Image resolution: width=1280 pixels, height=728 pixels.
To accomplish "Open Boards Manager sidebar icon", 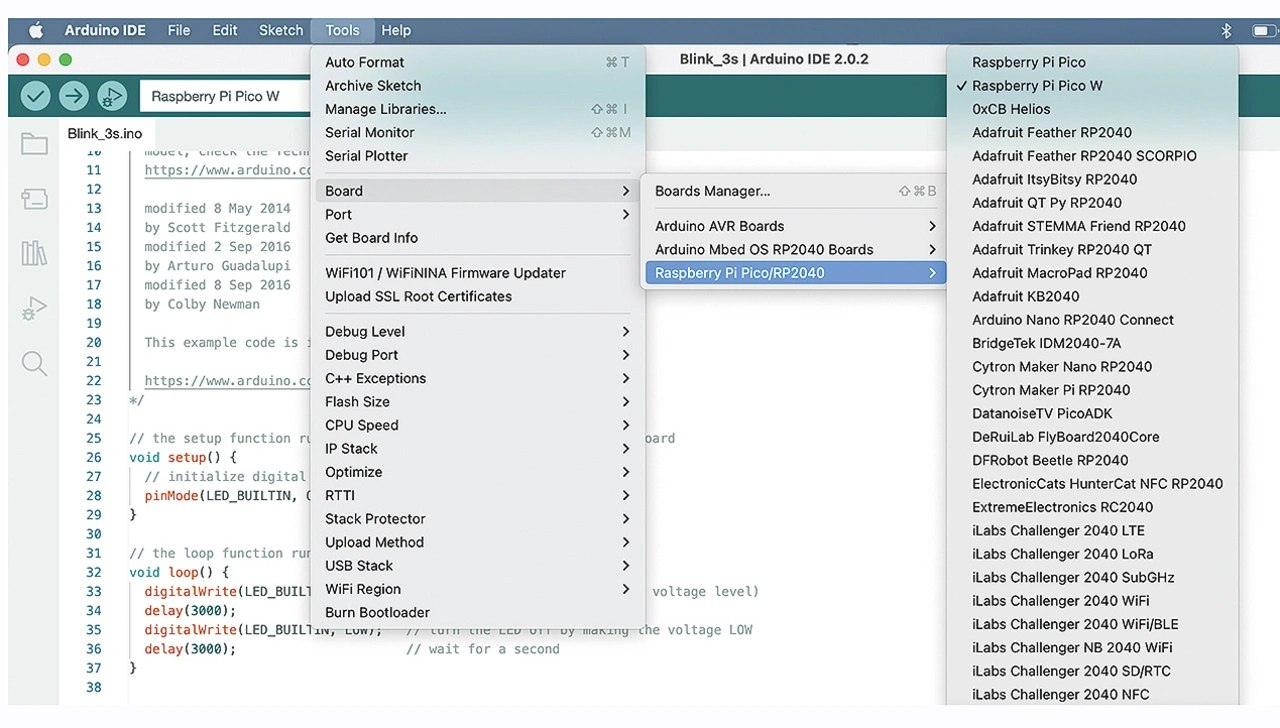I will 34,199.
